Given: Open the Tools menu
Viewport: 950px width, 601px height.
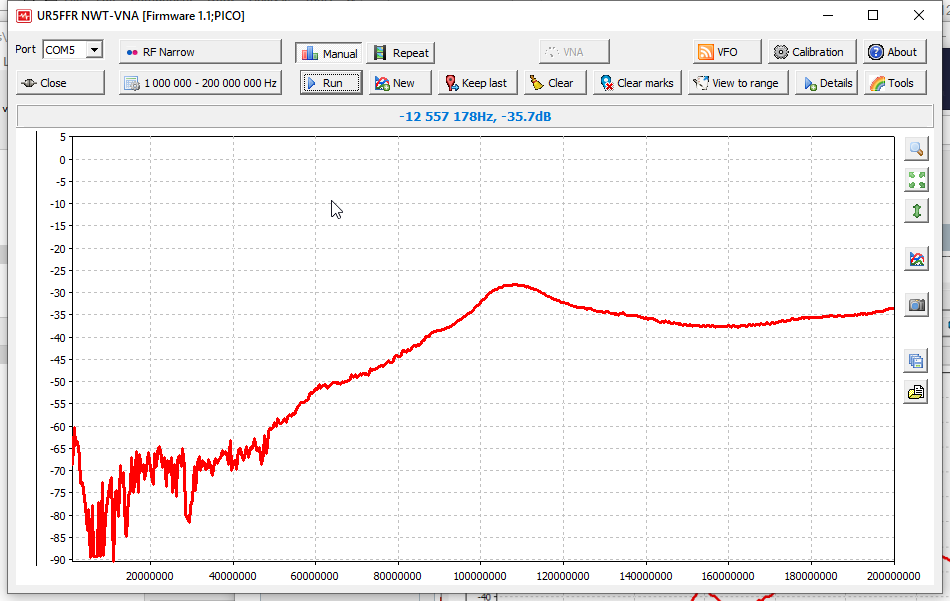Looking at the screenshot, I should (890, 83).
